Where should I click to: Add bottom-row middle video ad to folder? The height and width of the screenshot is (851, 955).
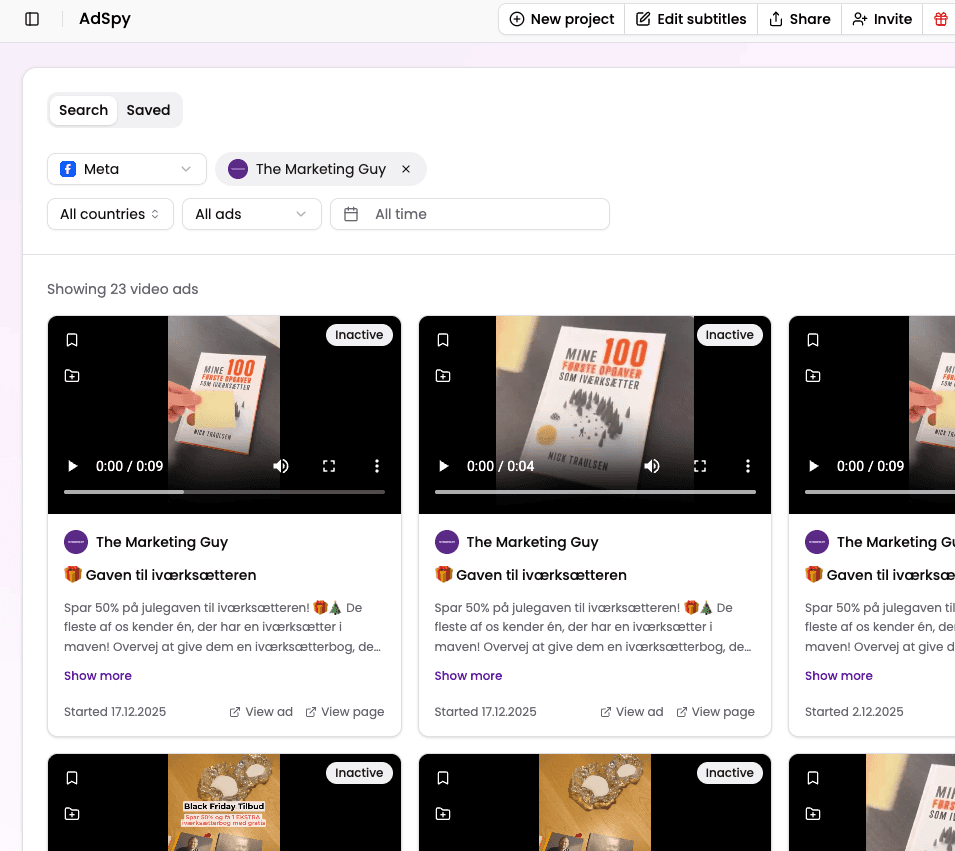[443, 814]
